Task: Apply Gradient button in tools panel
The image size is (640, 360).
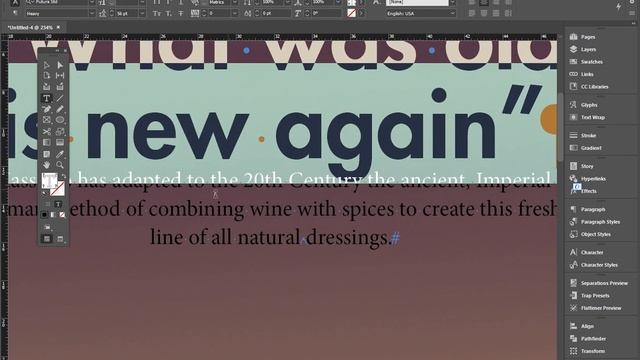Action: 53,215
